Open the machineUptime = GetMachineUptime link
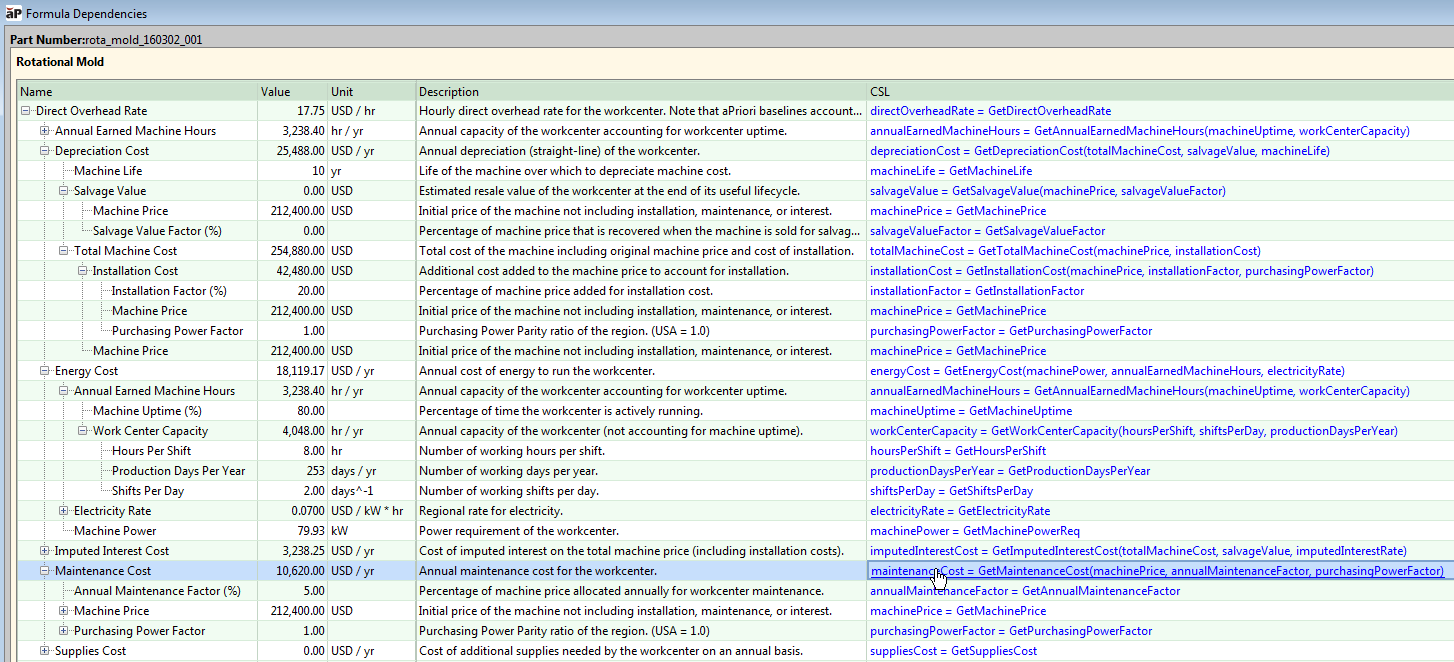The height and width of the screenshot is (662, 1454). 970,411
